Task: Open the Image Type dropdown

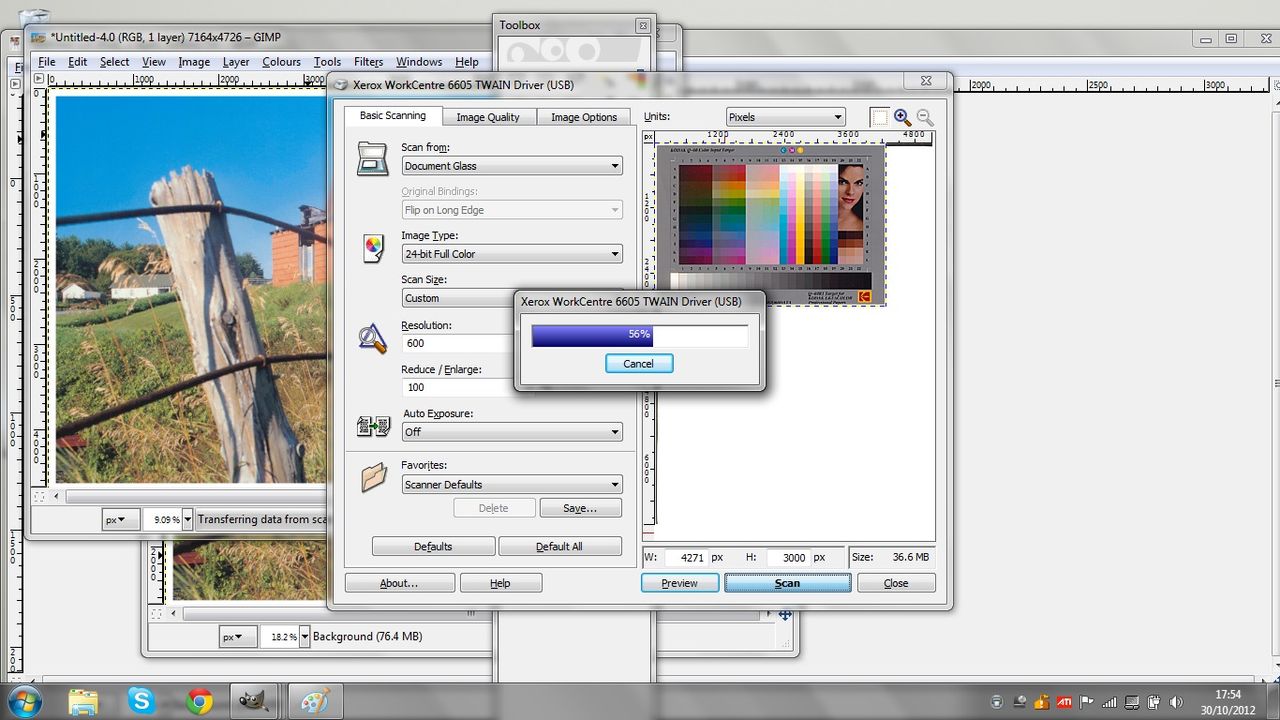Action: (512, 254)
